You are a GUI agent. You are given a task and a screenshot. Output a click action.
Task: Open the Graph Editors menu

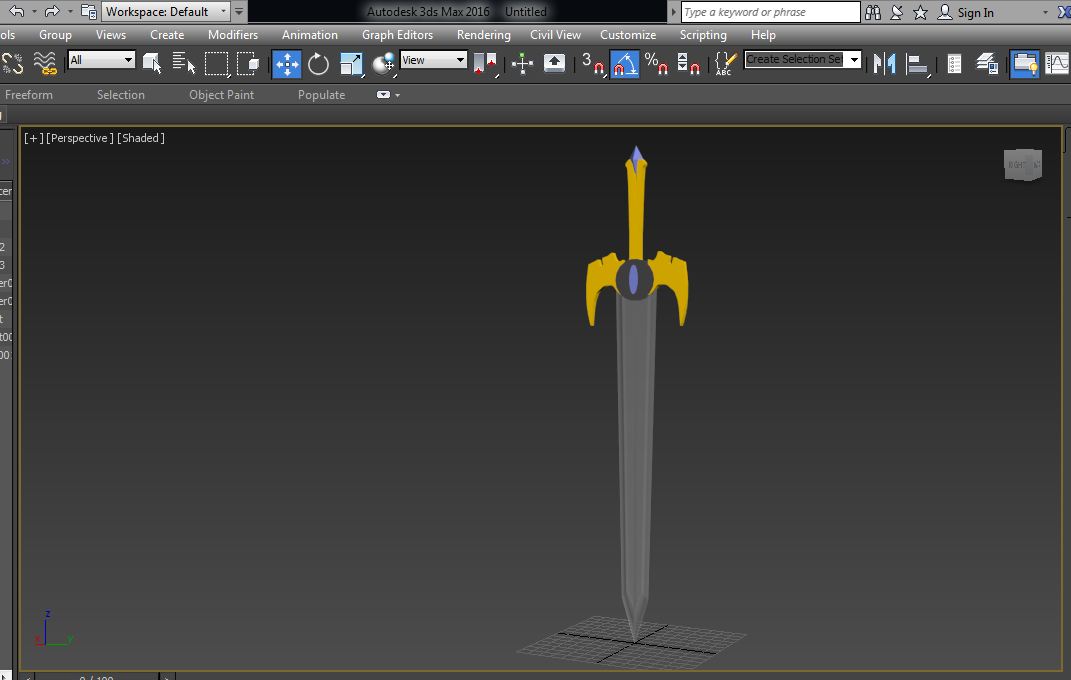point(398,35)
